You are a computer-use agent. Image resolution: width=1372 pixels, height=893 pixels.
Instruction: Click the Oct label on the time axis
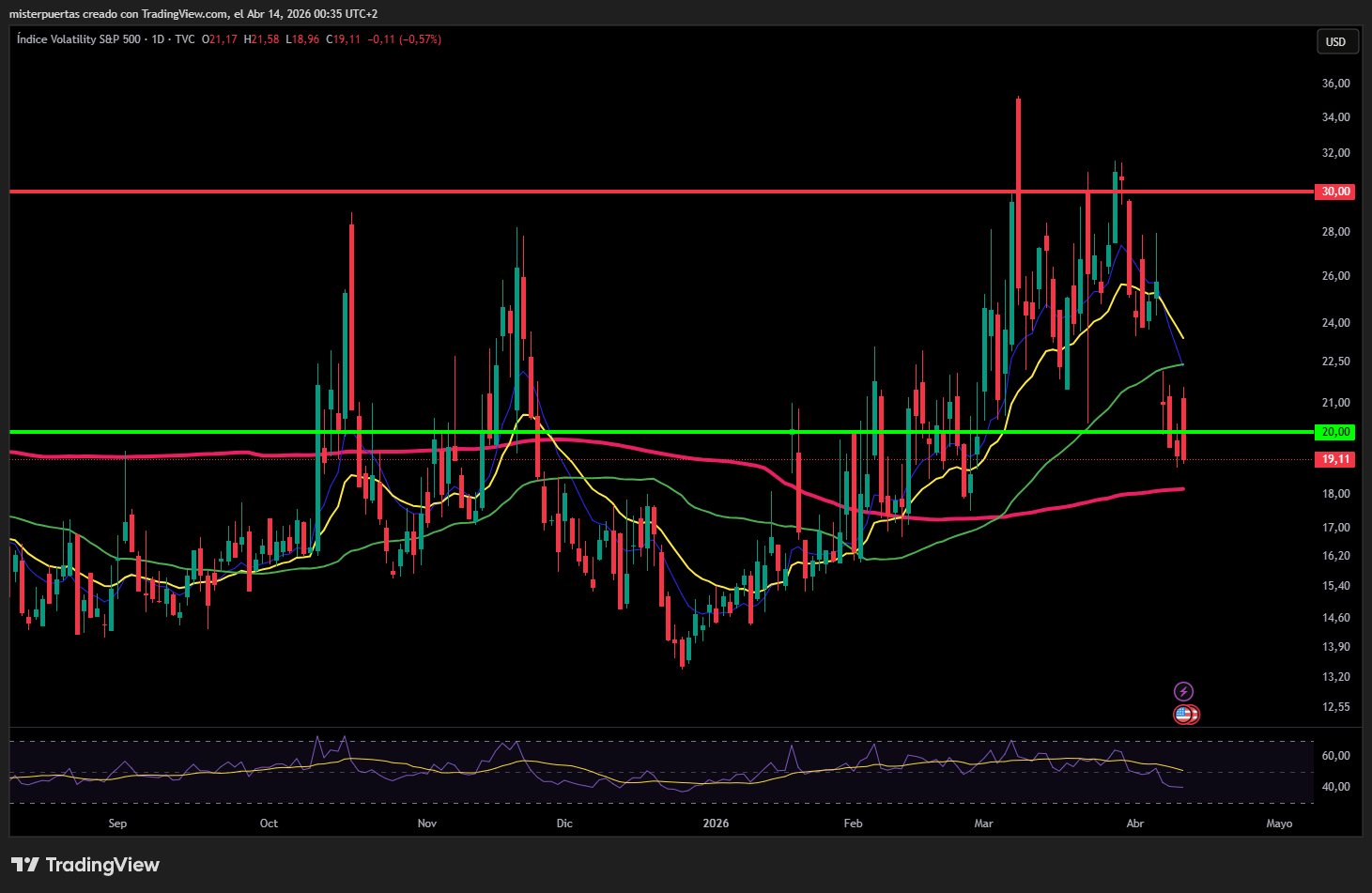tap(269, 824)
